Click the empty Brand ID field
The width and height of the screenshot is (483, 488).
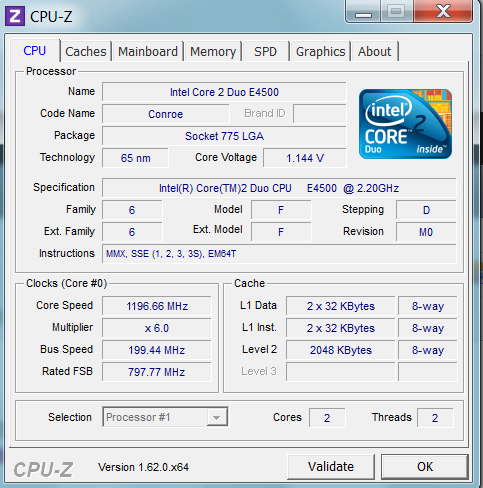(320, 114)
